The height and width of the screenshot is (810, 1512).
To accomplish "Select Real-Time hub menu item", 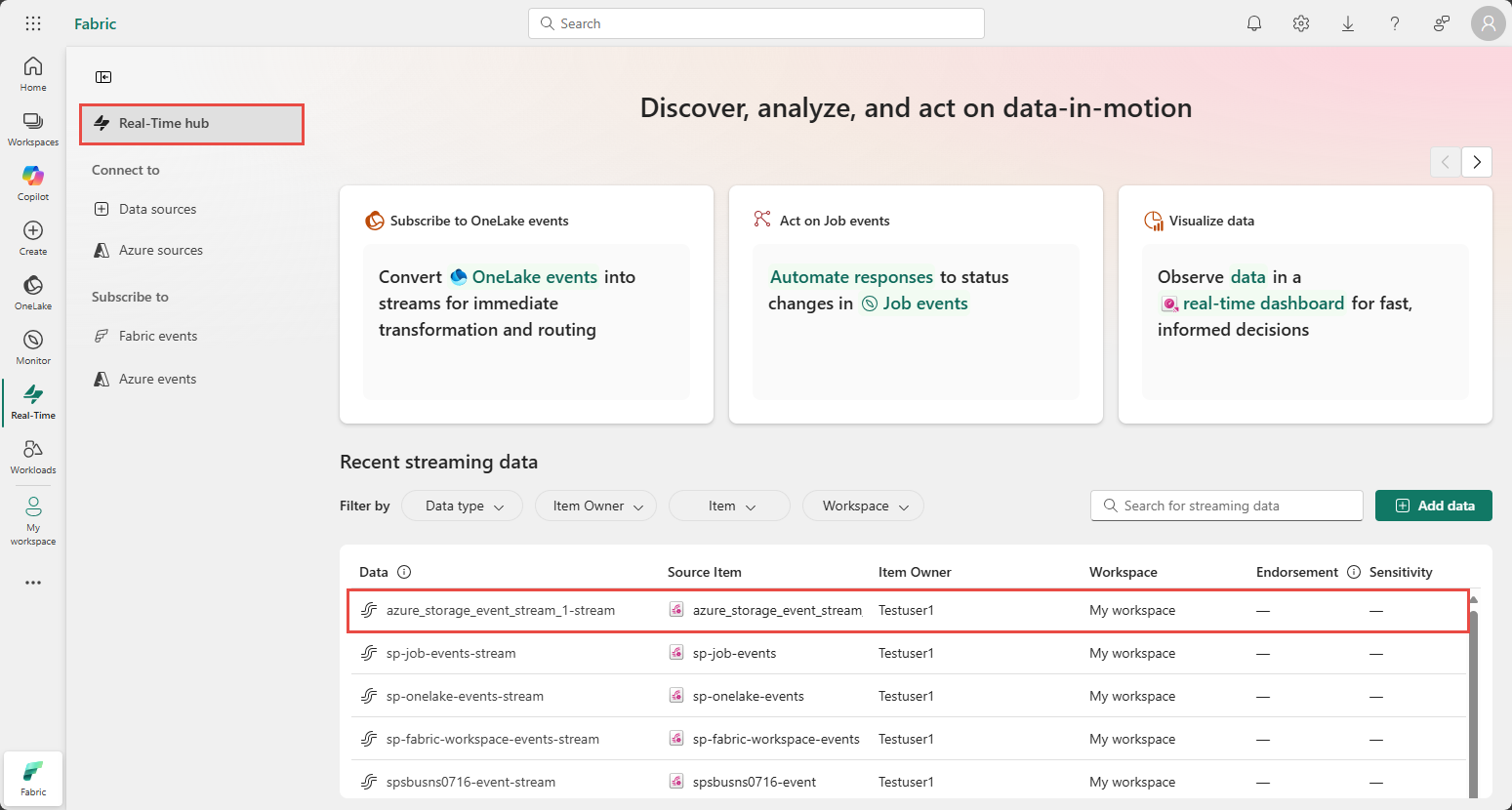I will coord(192,124).
